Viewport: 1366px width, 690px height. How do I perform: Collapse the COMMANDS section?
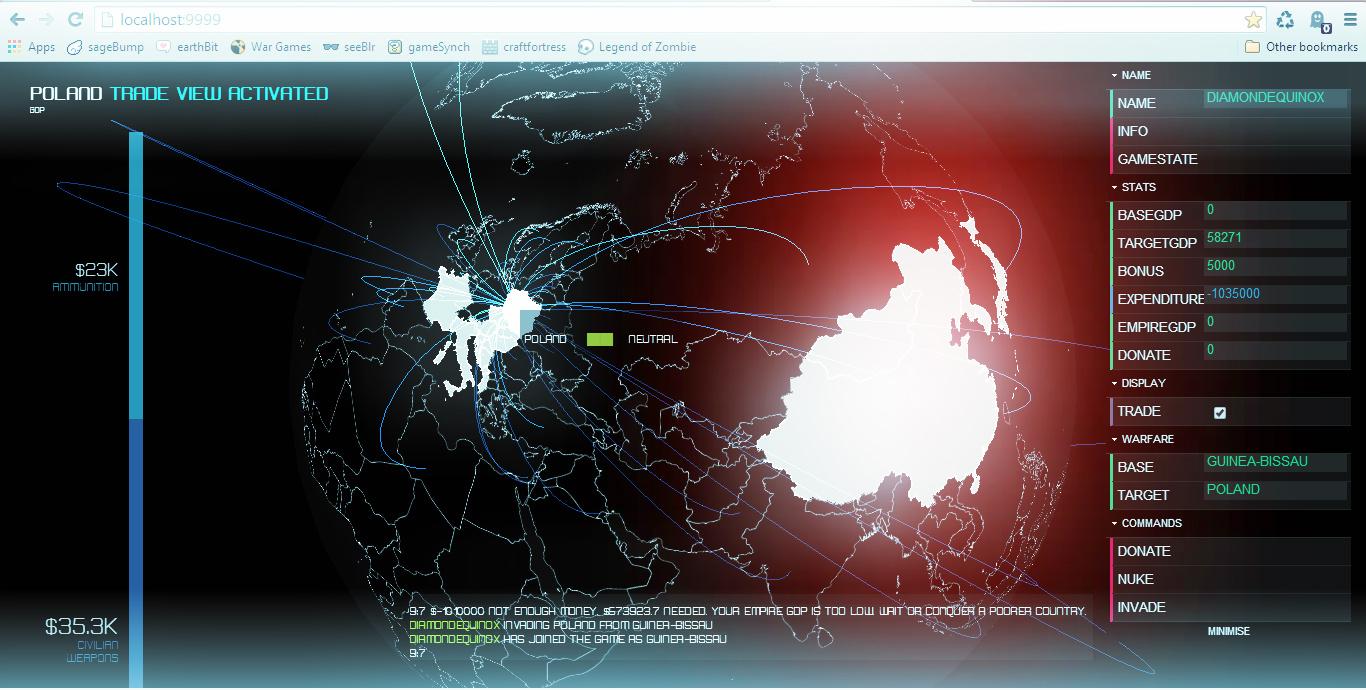pyautogui.click(x=1147, y=523)
